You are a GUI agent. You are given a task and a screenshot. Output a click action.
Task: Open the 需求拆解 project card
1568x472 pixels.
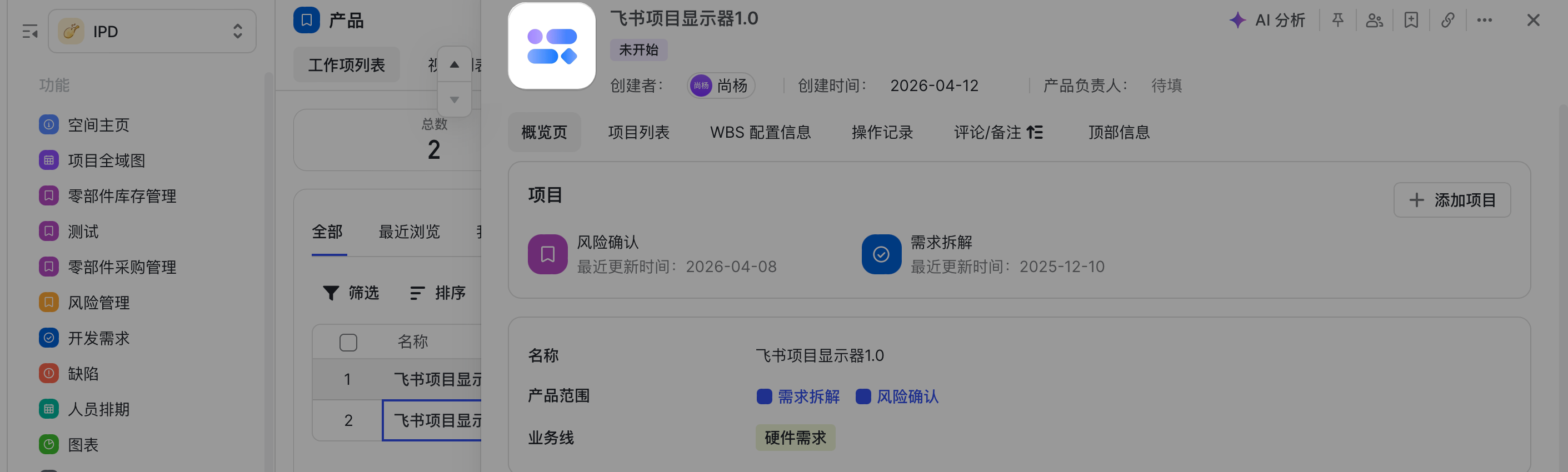point(983,254)
